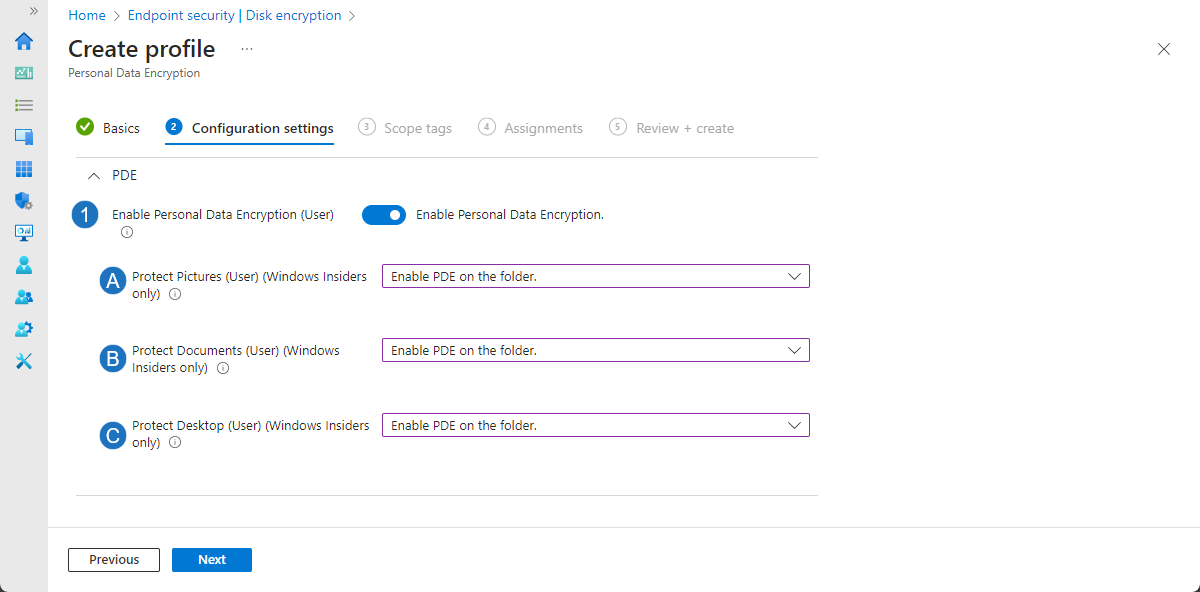Open Endpoint security | Disk encryption breadcrumb
The width and height of the screenshot is (1200, 592).
click(x=235, y=15)
